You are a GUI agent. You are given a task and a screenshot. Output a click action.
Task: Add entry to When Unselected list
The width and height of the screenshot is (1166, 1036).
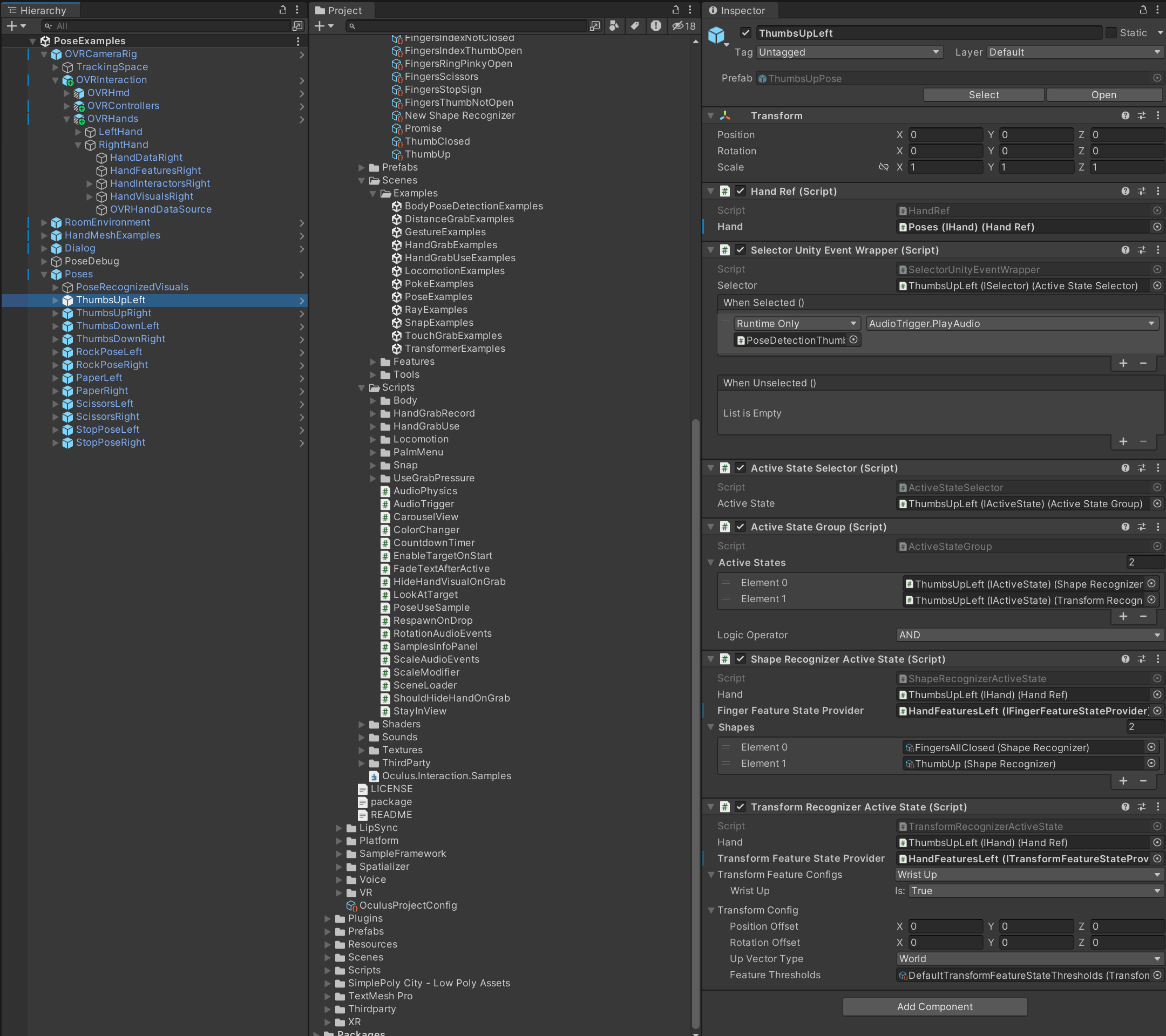pyautogui.click(x=1123, y=441)
